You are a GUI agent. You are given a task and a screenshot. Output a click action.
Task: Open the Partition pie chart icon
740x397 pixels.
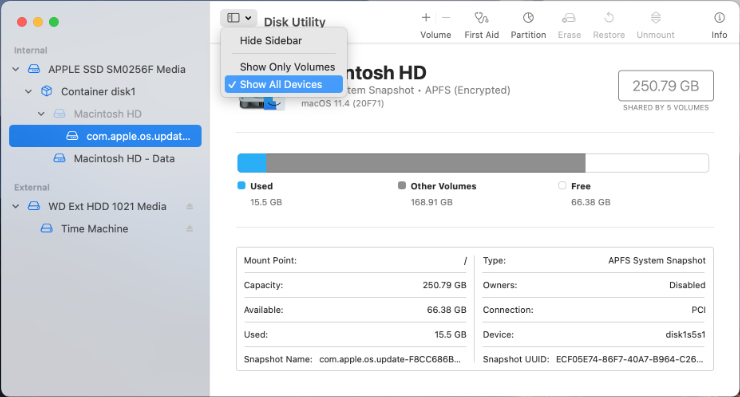528,18
